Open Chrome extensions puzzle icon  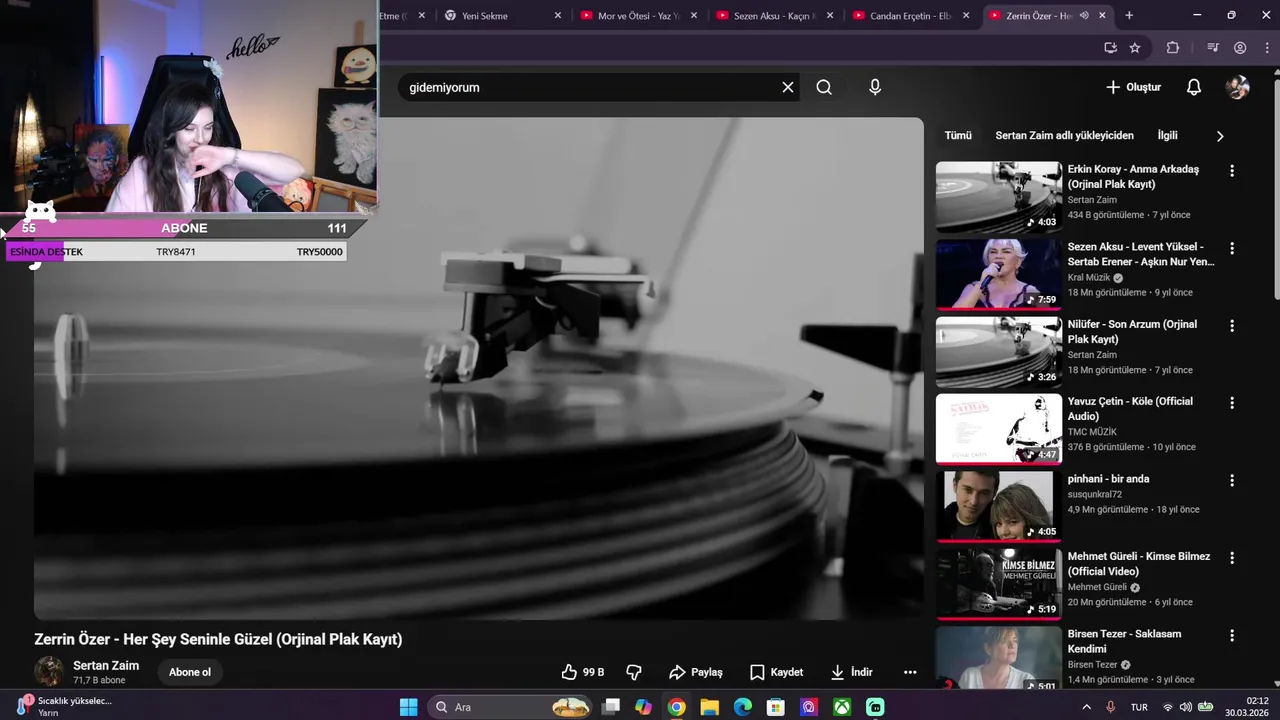click(1173, 47)
